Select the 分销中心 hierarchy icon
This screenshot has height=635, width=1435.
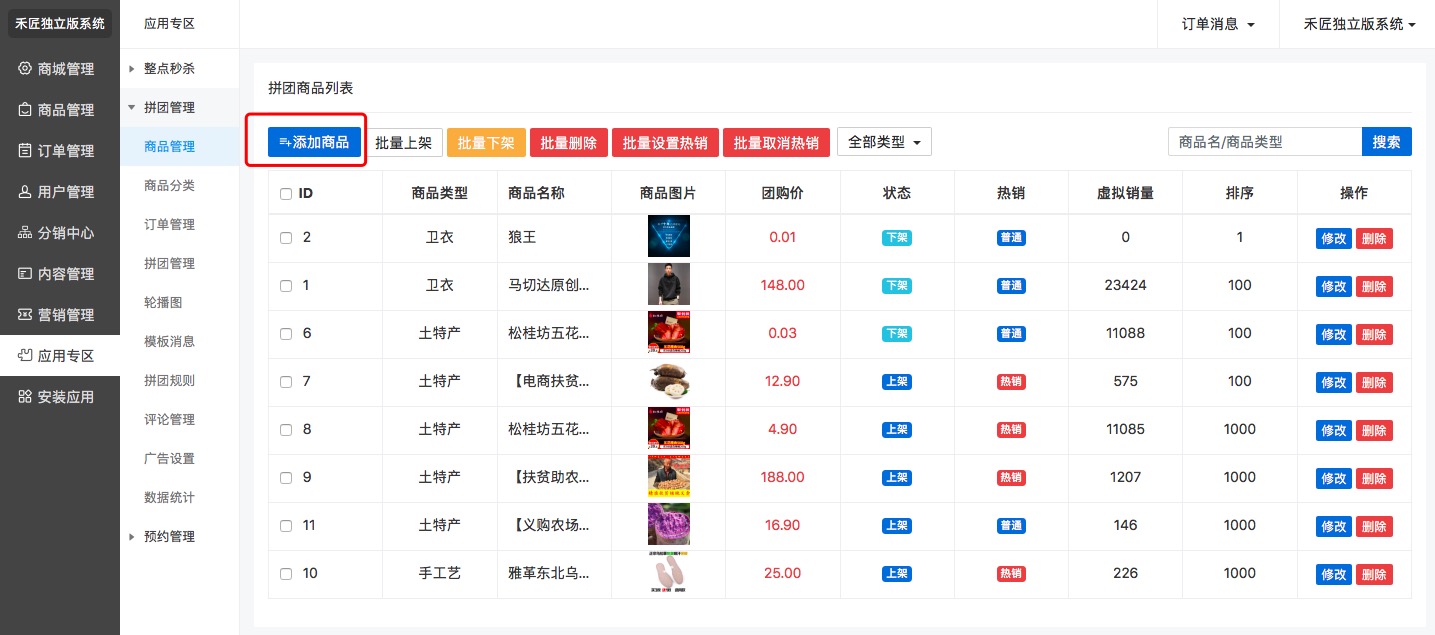[x=25, y=233]
